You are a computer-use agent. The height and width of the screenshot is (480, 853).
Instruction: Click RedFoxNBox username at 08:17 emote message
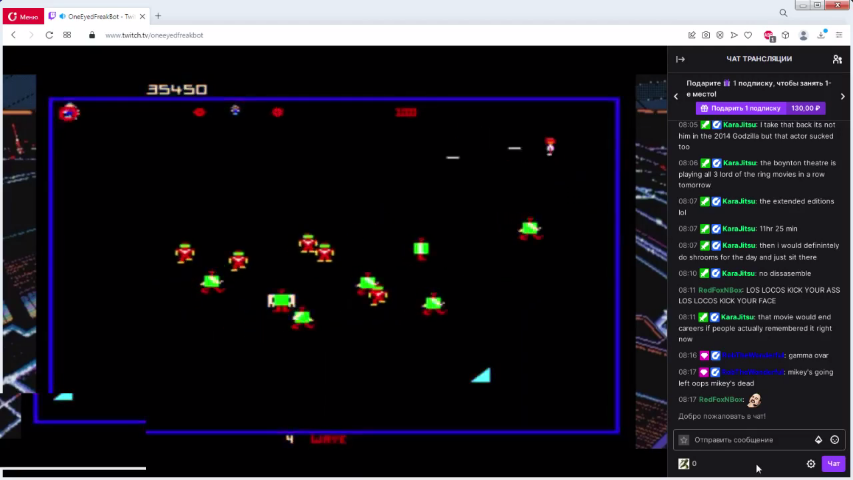[x=721, y=399]
